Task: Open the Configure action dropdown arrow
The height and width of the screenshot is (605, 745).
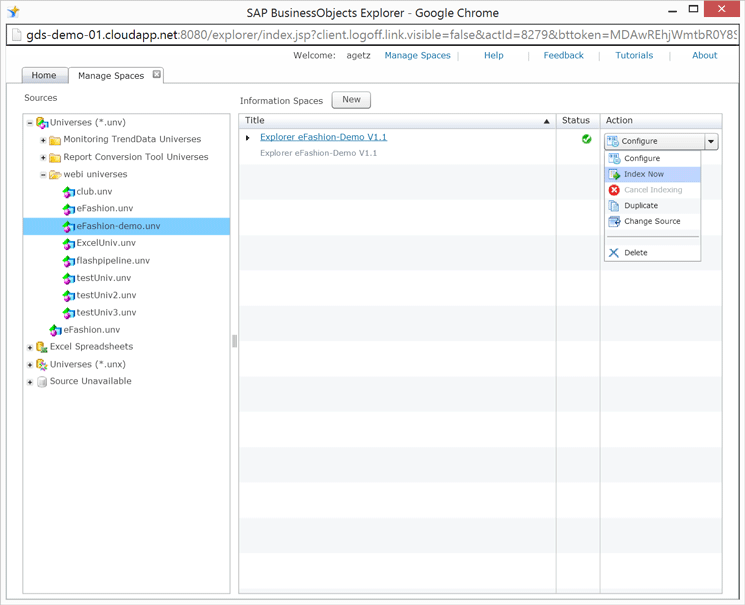Action: click(x=711, y=141)
